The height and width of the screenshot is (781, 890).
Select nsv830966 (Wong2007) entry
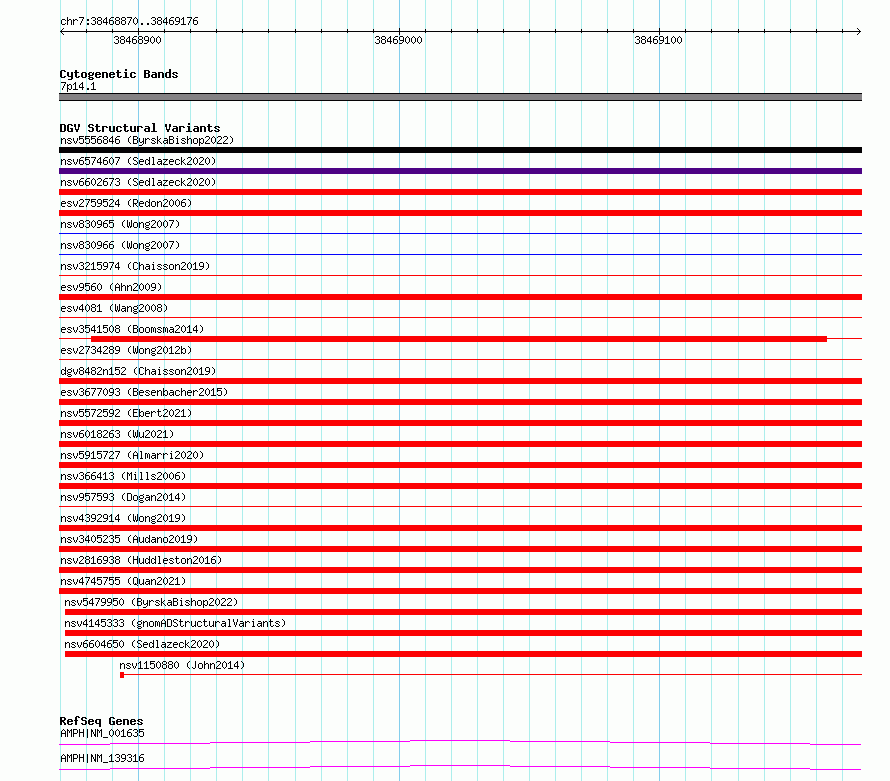[x=120, y=245]
